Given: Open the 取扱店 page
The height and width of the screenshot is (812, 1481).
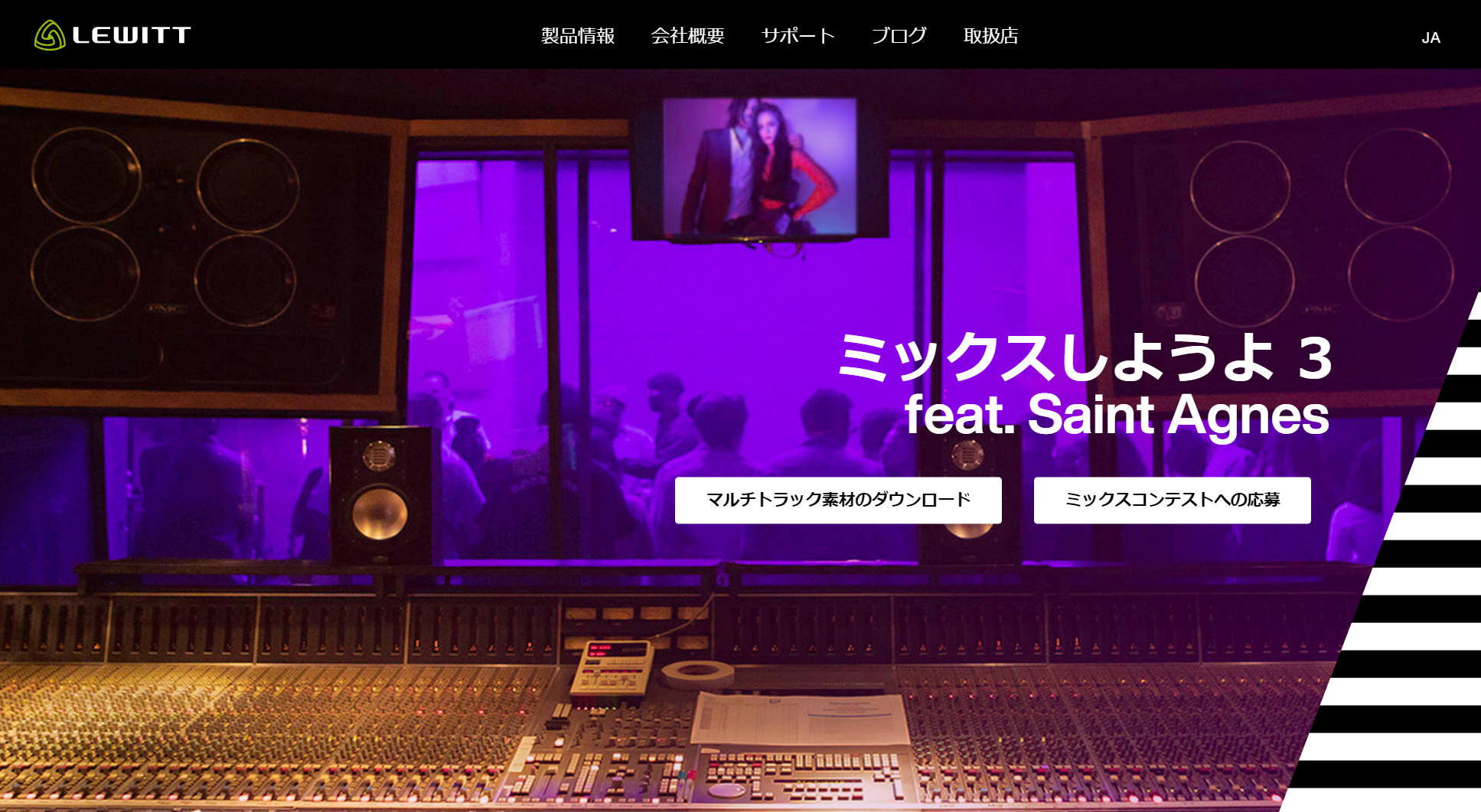Looking at the screenshot, I should (990, 36).
